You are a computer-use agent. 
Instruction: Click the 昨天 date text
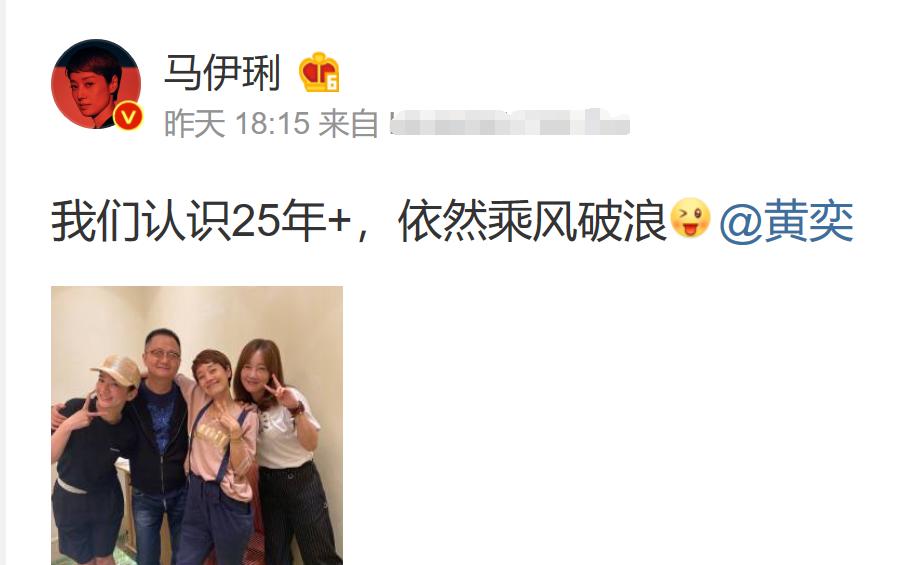pos(194,124)
